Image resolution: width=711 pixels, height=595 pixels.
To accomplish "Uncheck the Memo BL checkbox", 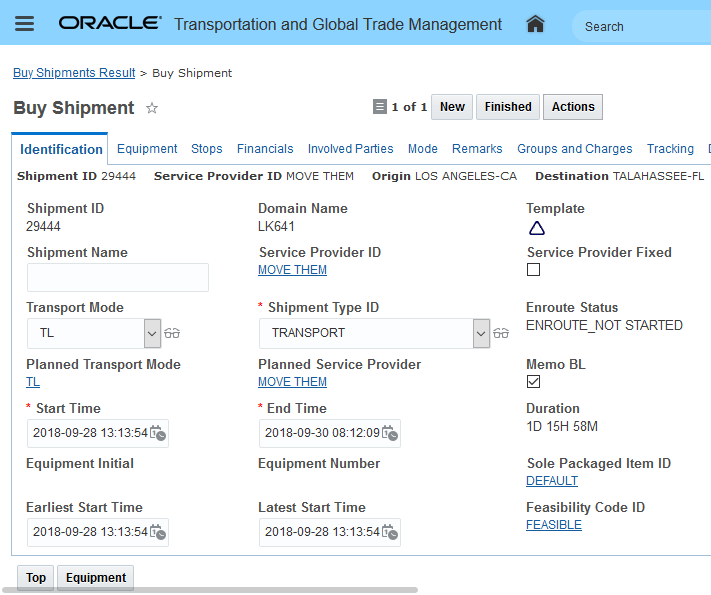I will click(x=533, y=382).
